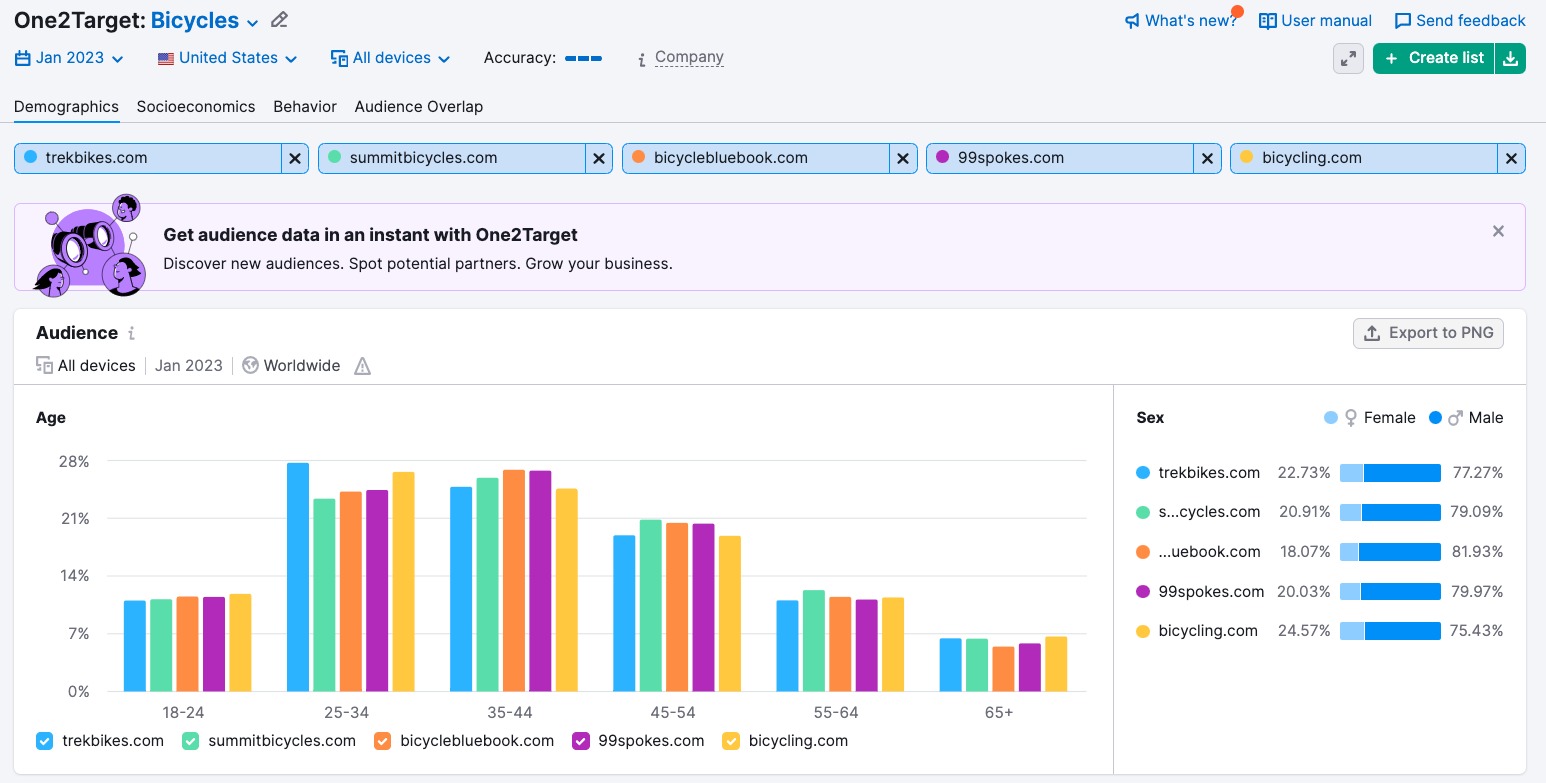1546x783 pixels.
Task: Remove trekbikes.com with its X icon
Action: point(295,158)
